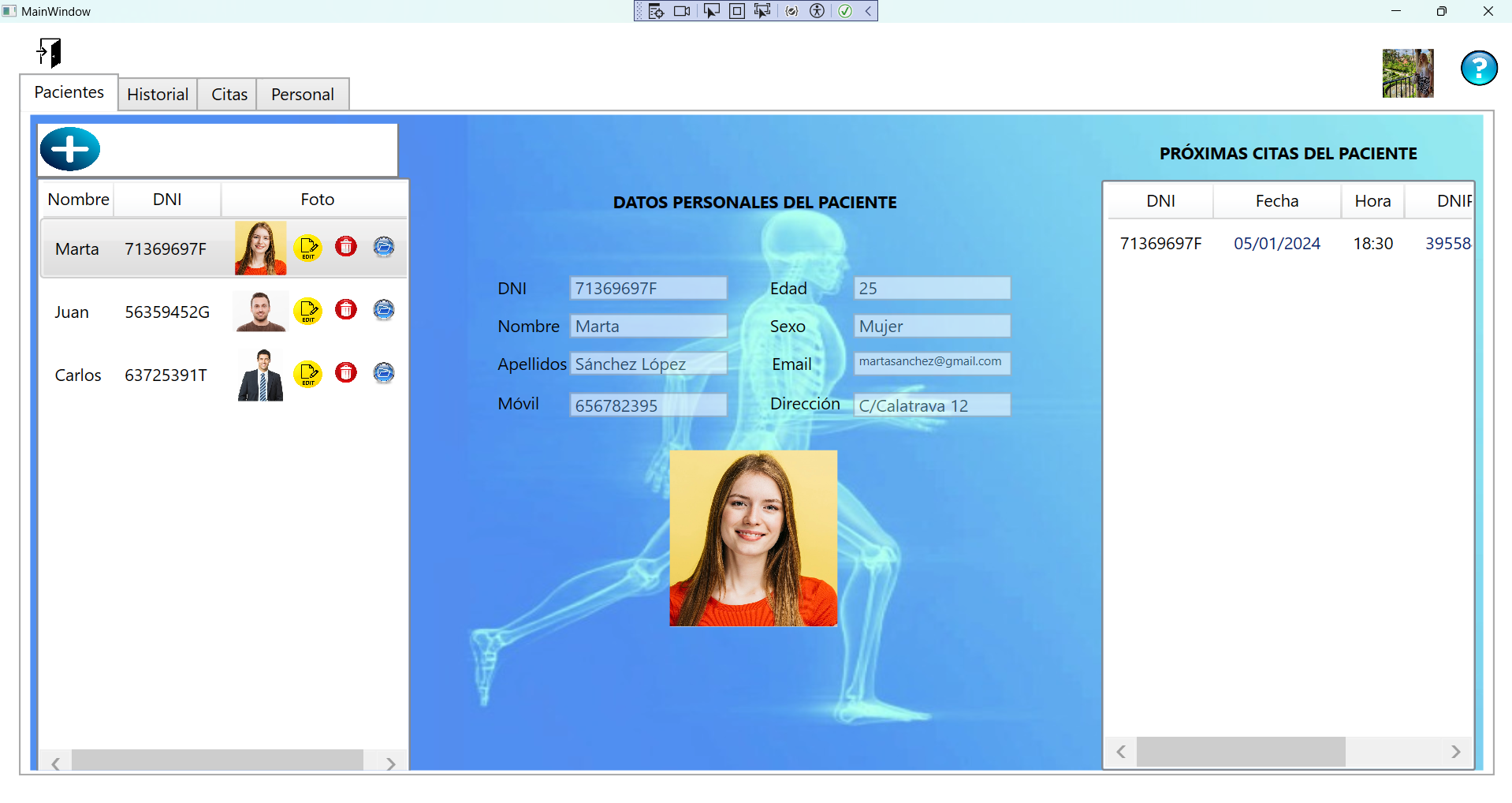Click the Móvil field 656782395
The width and height of the screenshot is (1512, 803).
[x=648, y=405]
